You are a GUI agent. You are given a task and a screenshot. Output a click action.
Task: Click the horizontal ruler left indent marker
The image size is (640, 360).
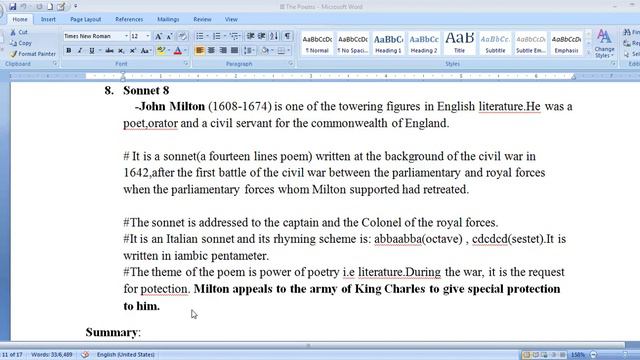123,76
